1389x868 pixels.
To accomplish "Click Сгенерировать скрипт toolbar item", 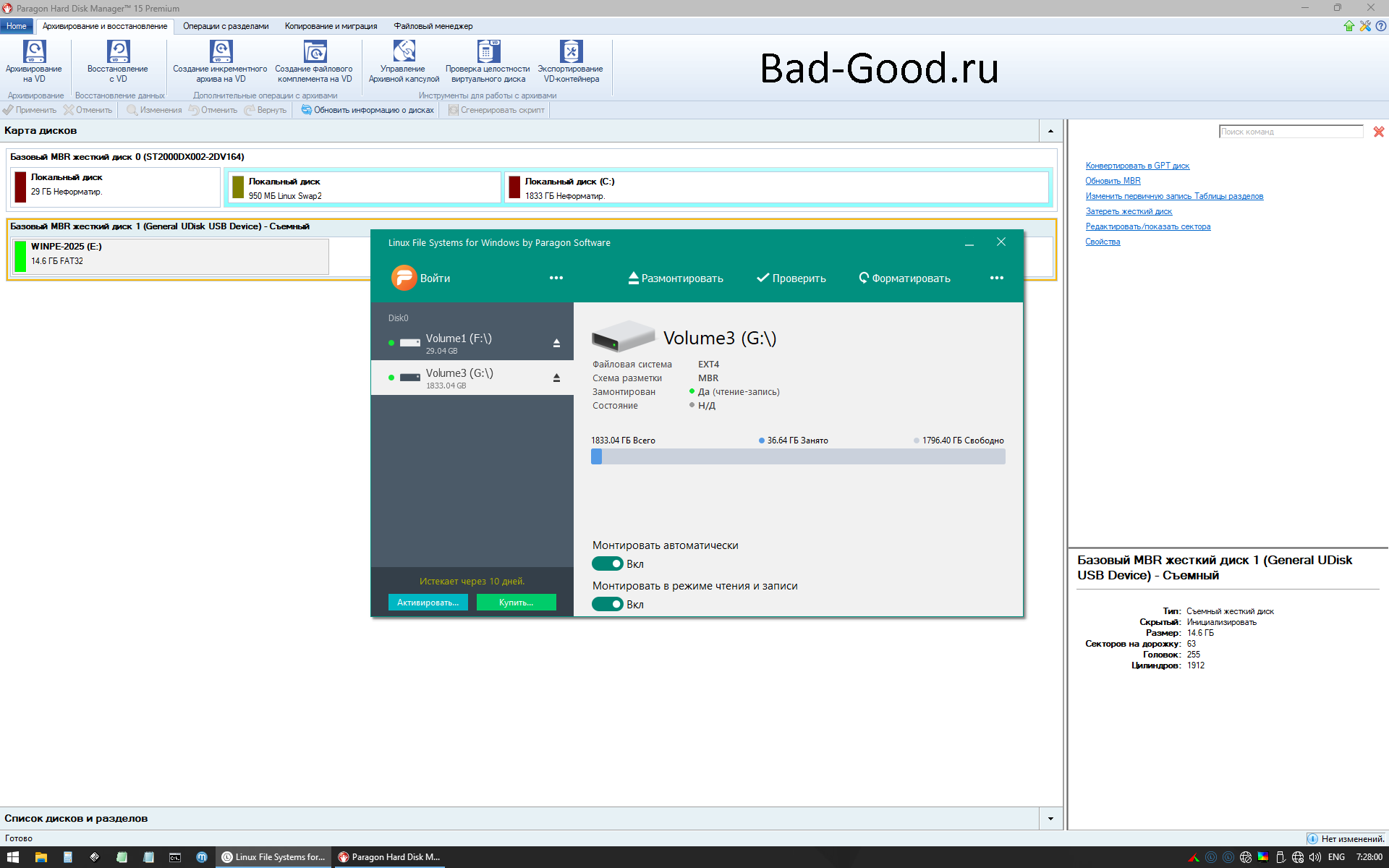I will [x=496, y=110].
